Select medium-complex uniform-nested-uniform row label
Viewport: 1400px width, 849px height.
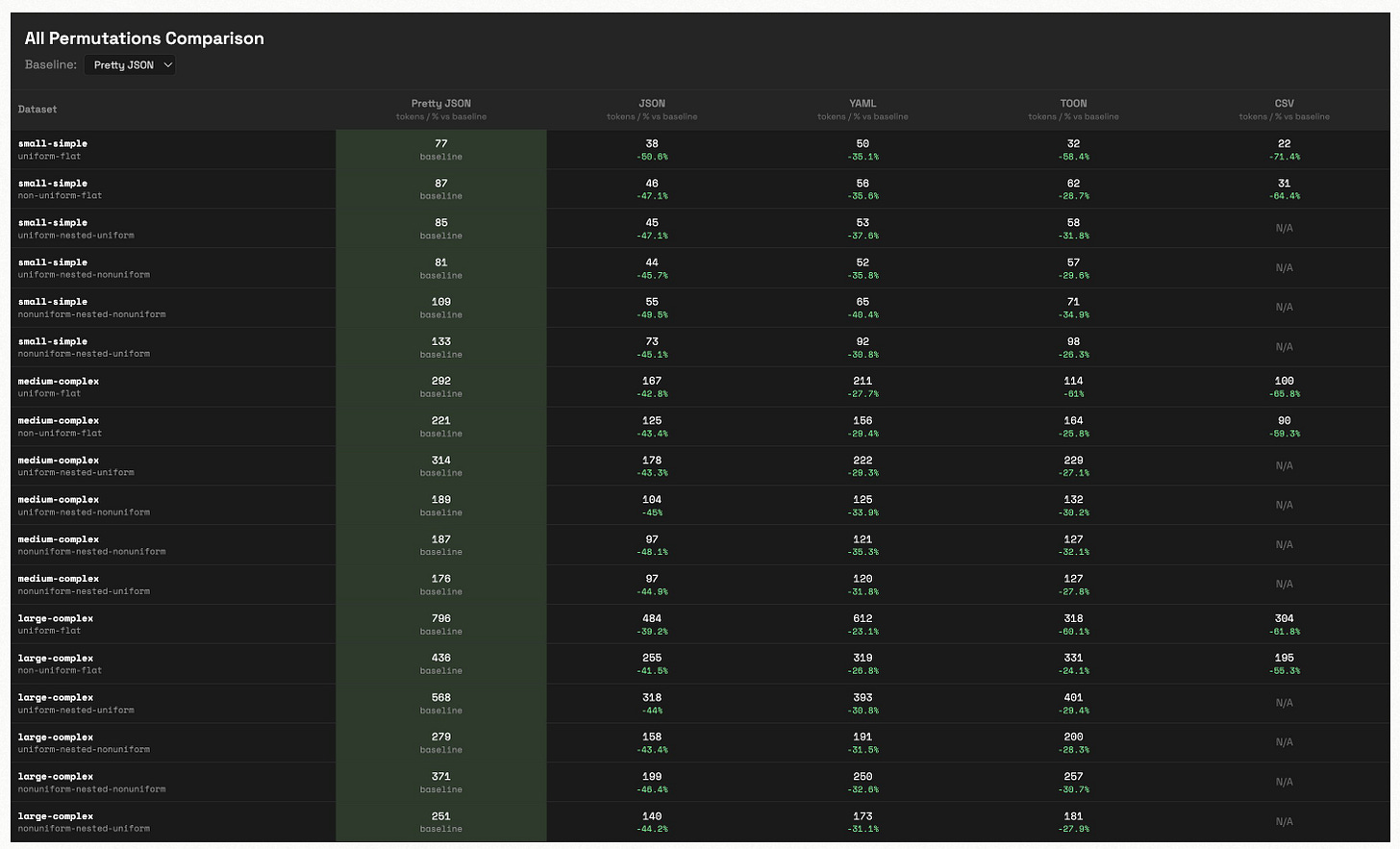(x=76, y=465)
